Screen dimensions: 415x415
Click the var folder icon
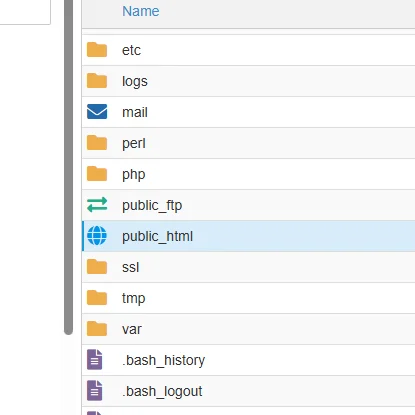pos(97,329)
